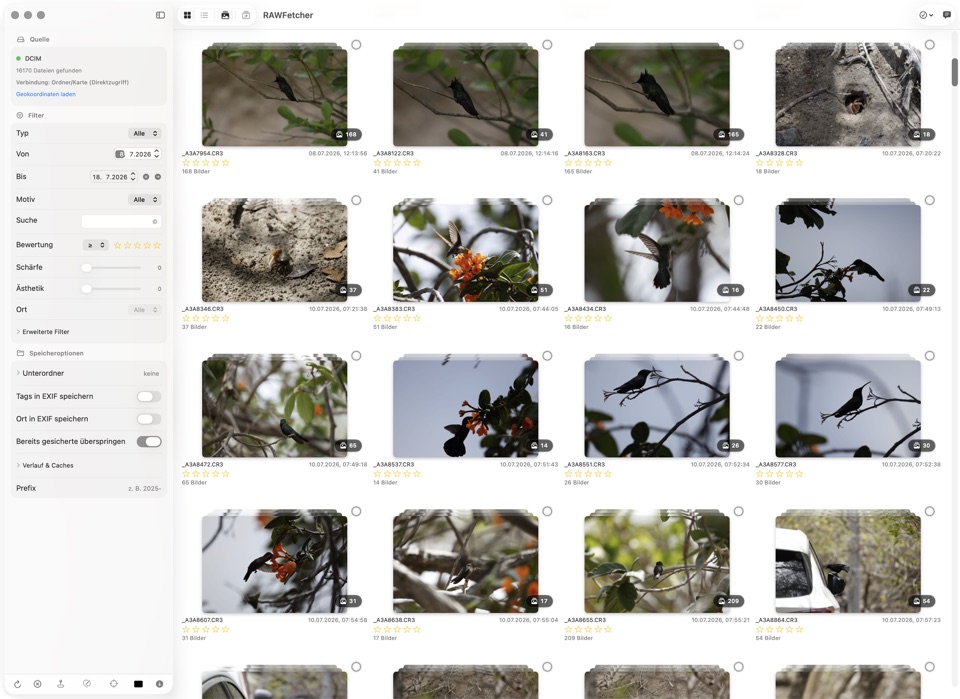
Task: Open the Bewertung comparison operator dropdown
Action: [96, 245]
